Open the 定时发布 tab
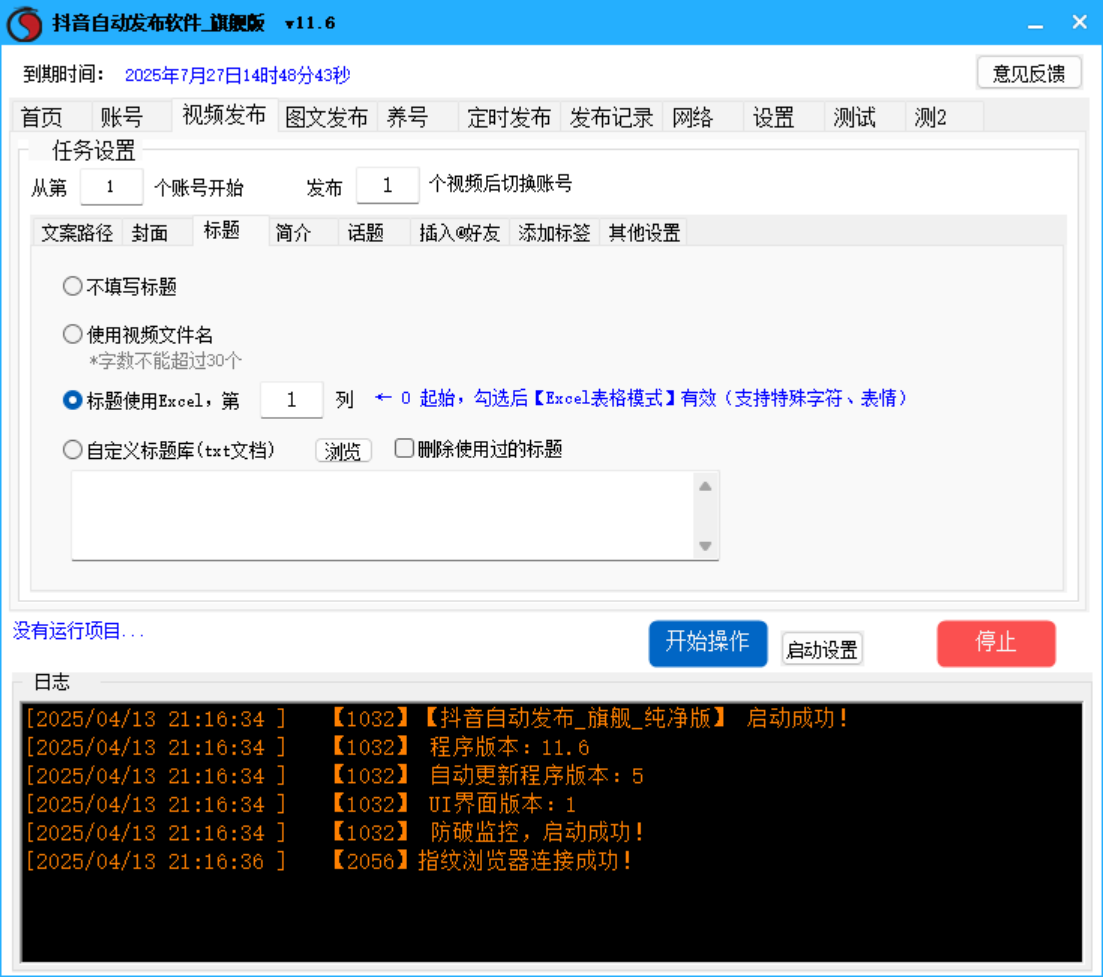 pyautogui.click(x=509, y=117)
